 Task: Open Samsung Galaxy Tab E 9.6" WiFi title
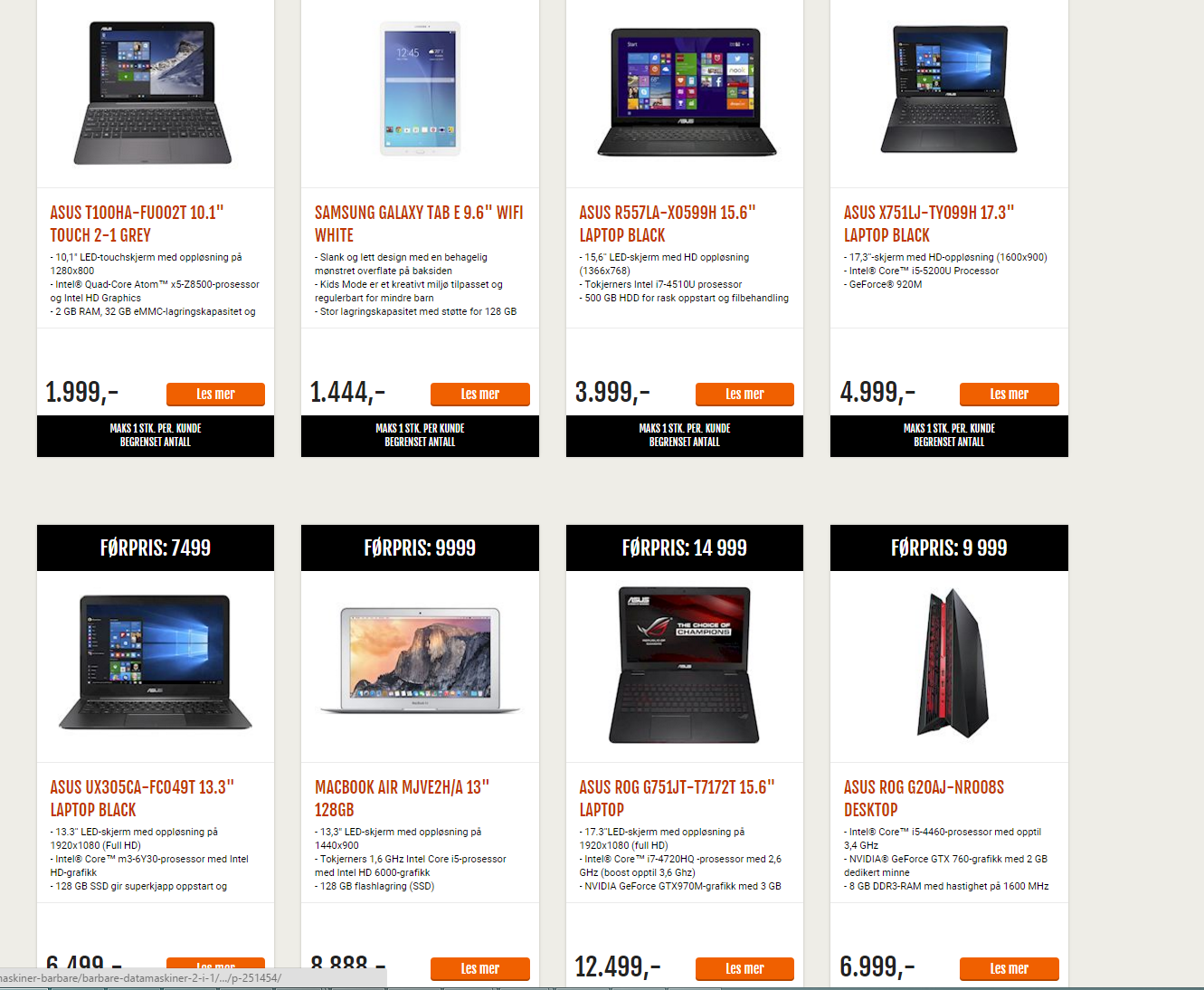tap(419, 224)
